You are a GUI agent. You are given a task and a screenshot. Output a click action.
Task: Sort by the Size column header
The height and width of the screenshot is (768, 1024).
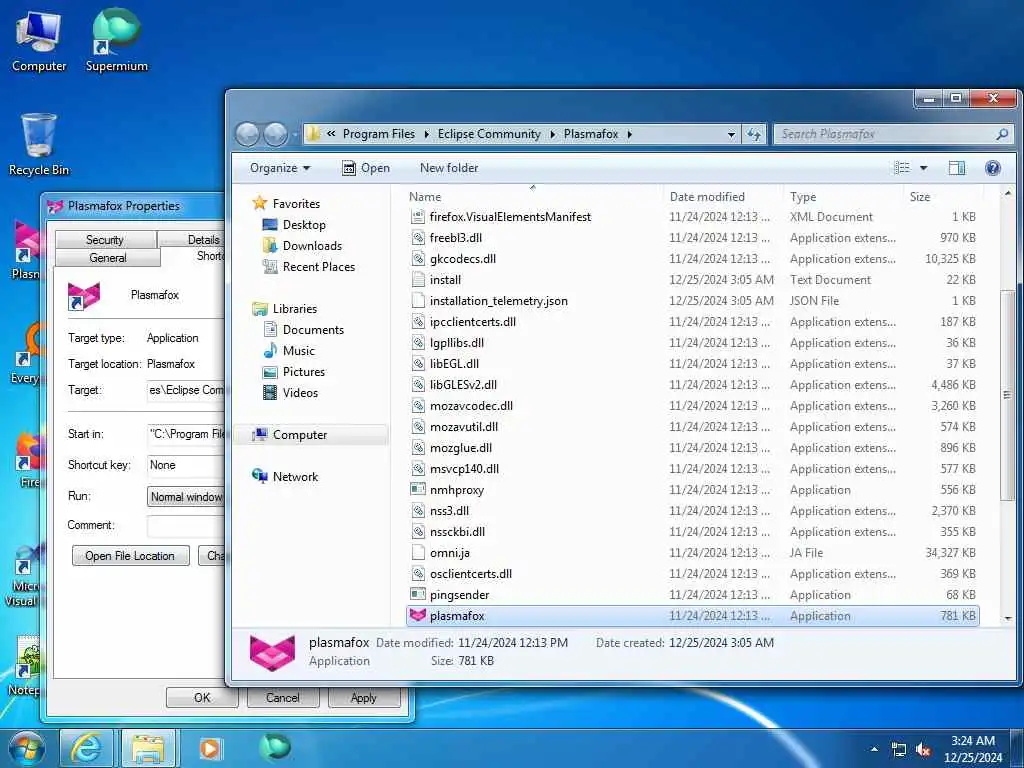tap(942, 197)
